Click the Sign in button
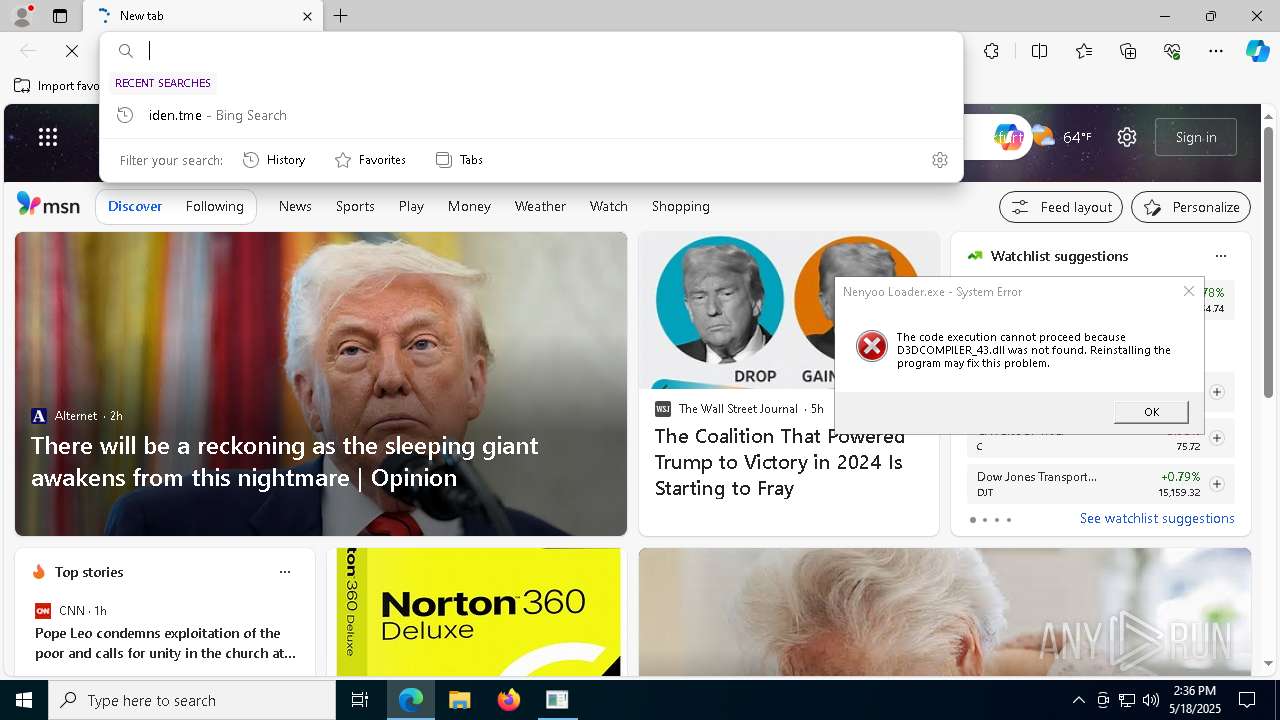The height and width of the screenshot is (720, 1280). click(x=1196, y=137)
